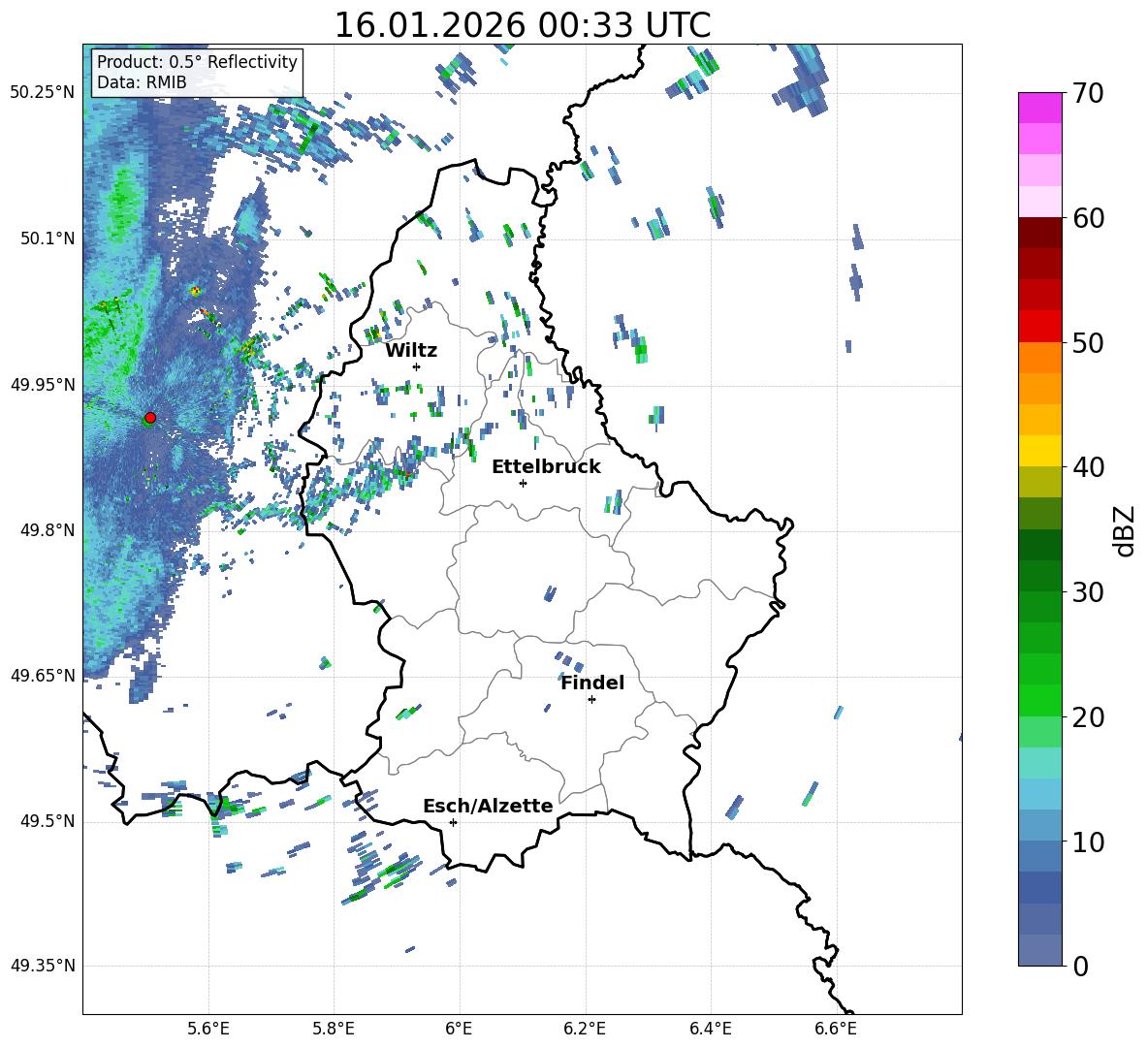Click the Wiltz city label
The width and height of the screenshot is (1148, 1048).
pos(411,351)
